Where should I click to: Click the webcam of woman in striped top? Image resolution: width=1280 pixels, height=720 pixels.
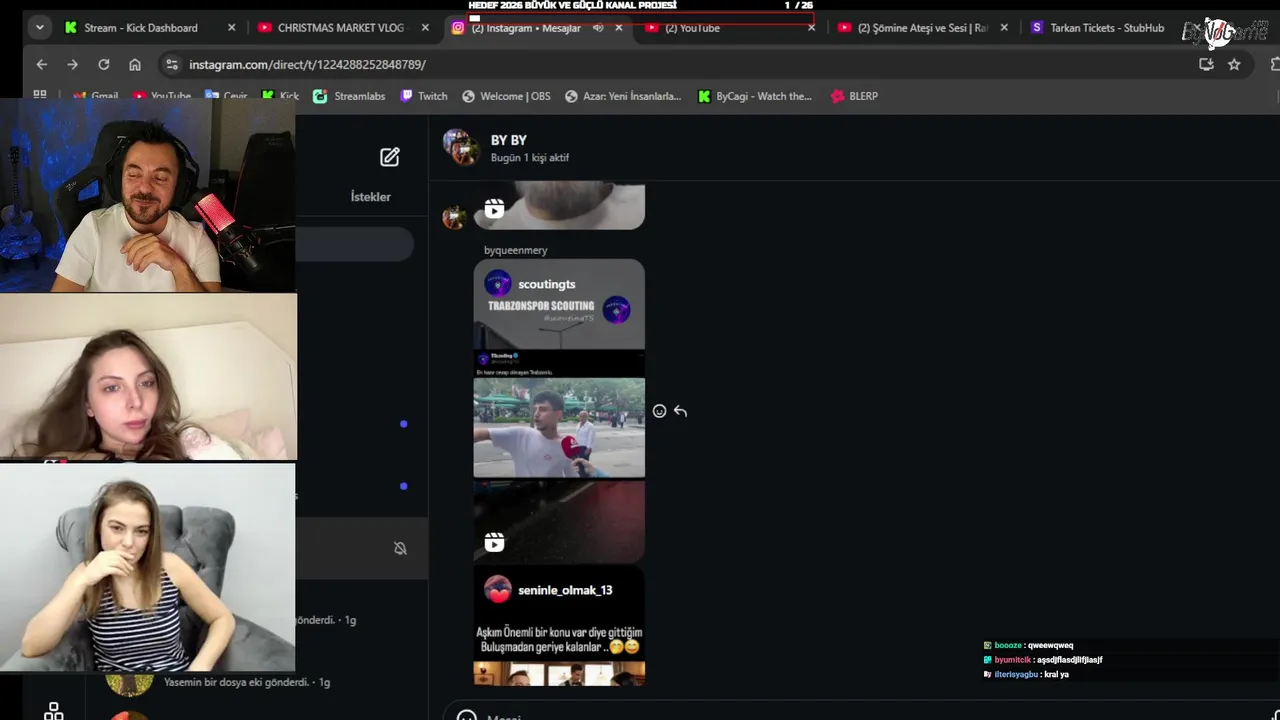click(x=148, y=567)
